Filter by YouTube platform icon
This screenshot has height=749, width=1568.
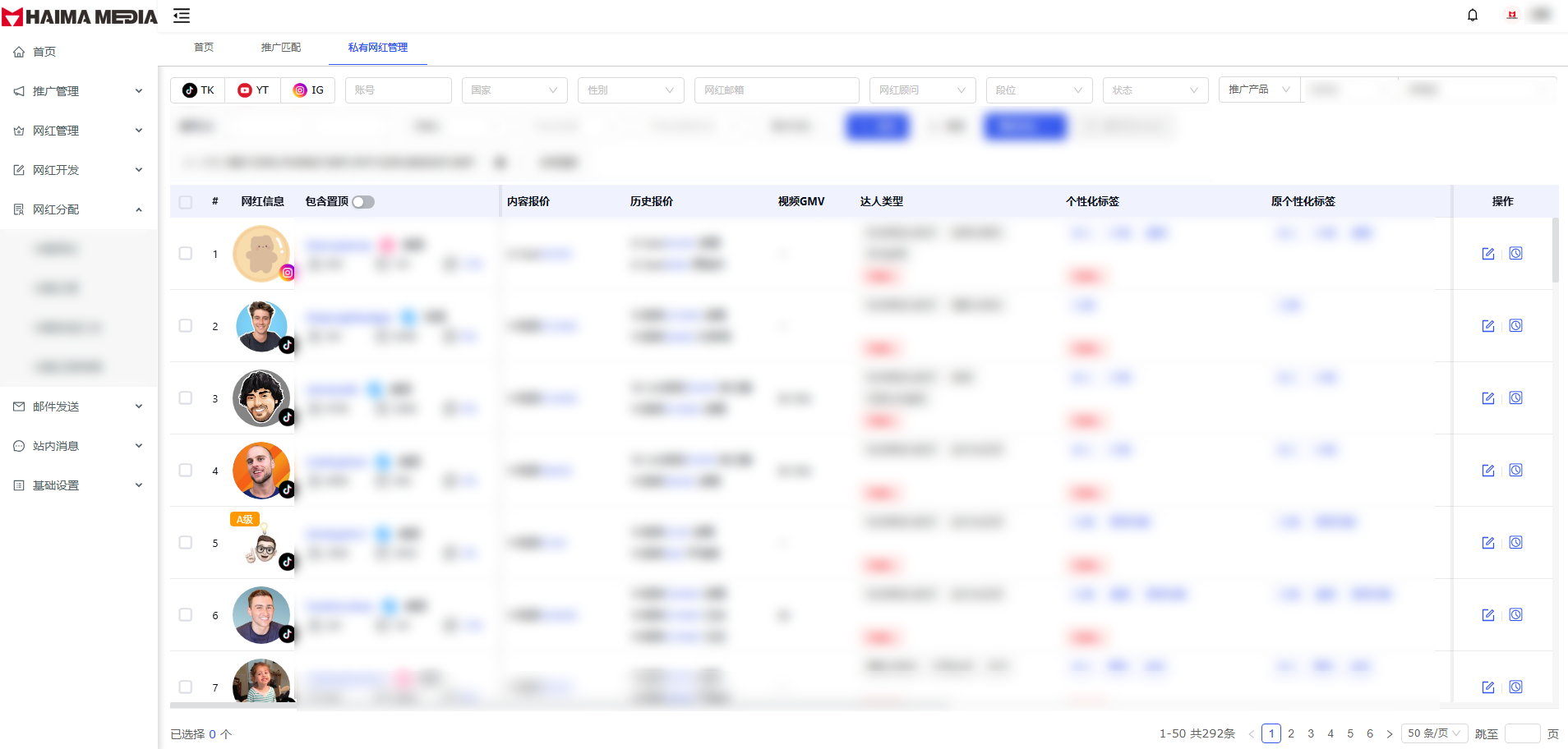coord(253,90)
